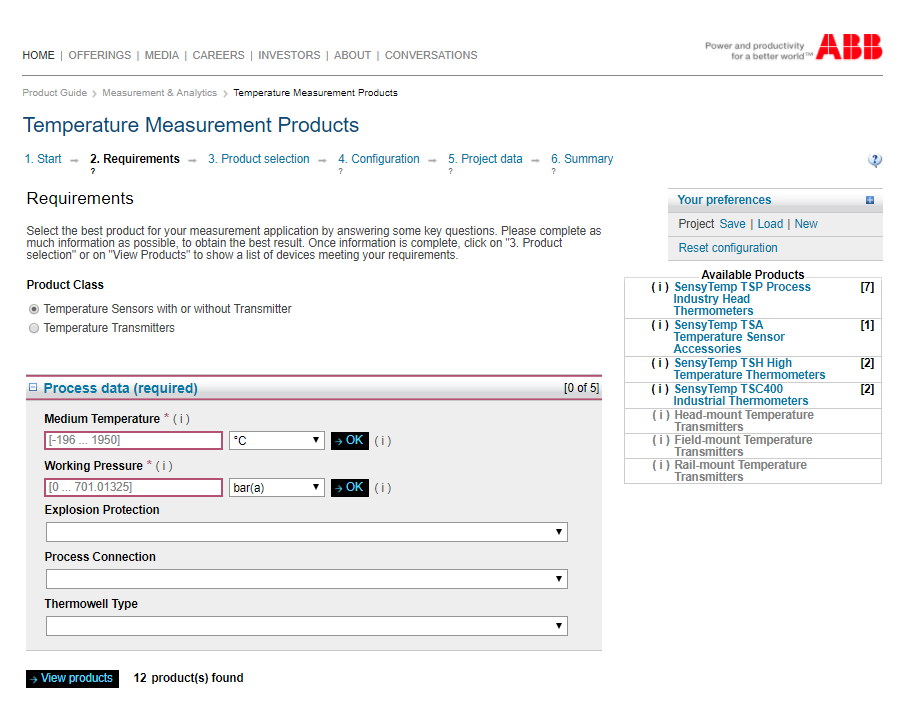Screen dimensions: 907x702
Task: Focus the Working Pressure input field
Action: tap(134, 487)
